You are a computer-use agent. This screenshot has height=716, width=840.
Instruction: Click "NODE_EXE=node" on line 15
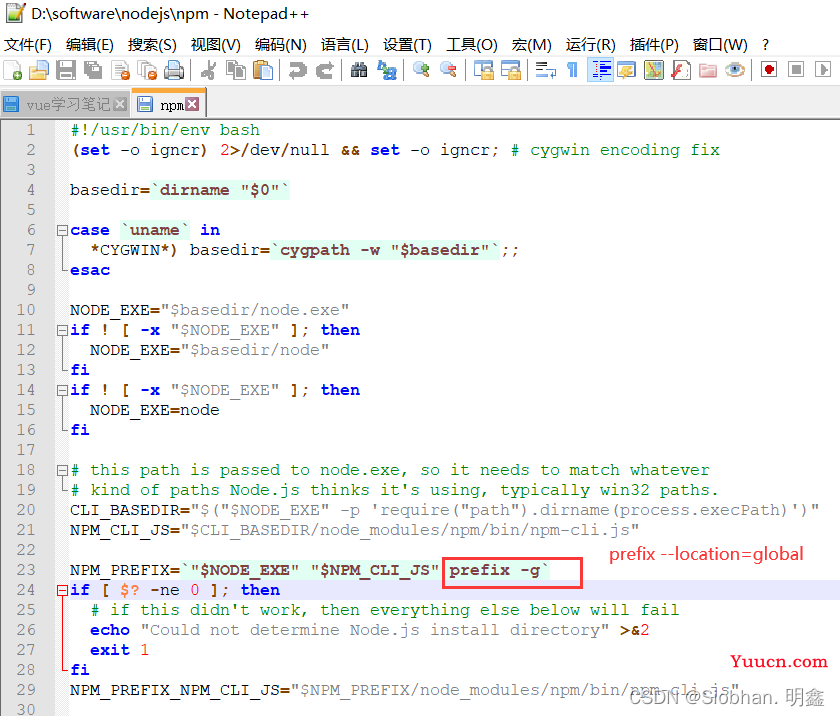pyautogui.click(x=154, y=410)
